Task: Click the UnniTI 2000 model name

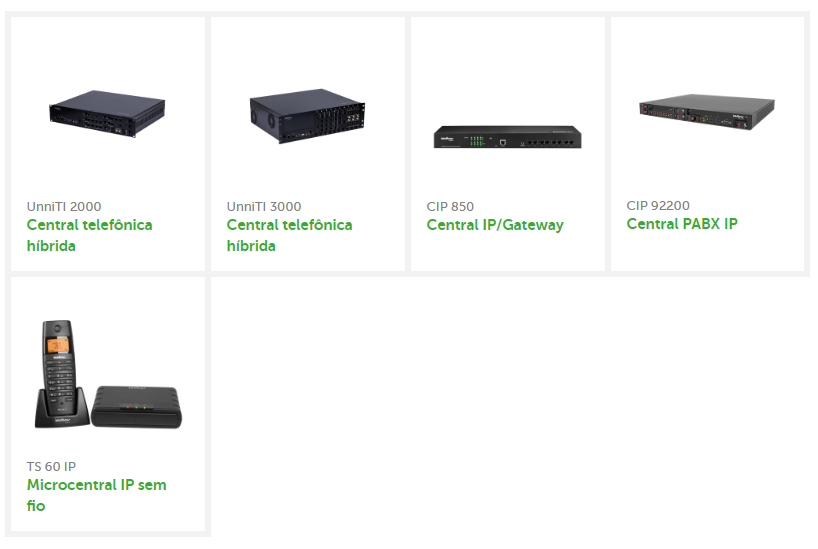Action: (x=64, y=207)
